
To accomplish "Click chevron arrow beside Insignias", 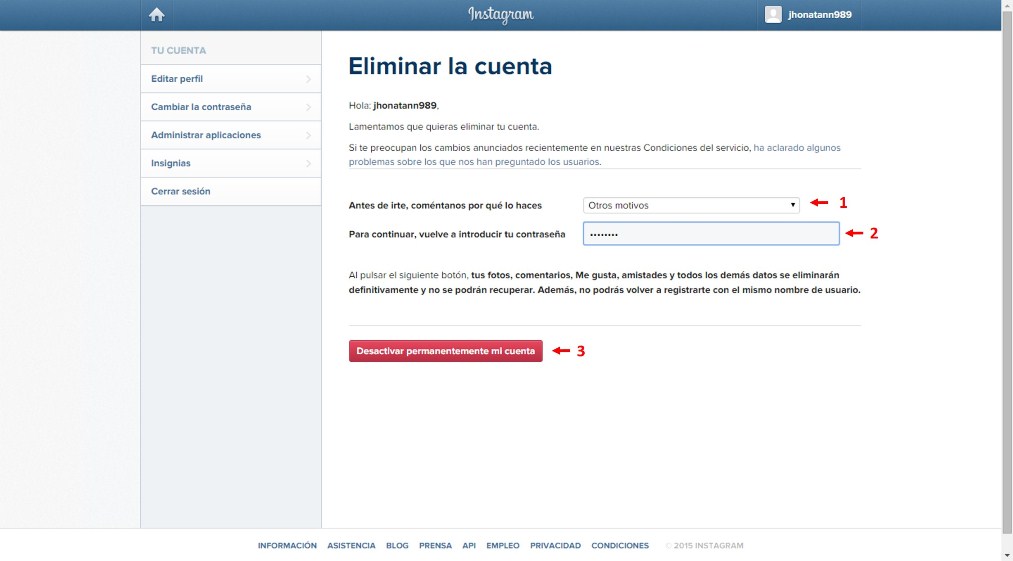I will [x=308, y=164].
